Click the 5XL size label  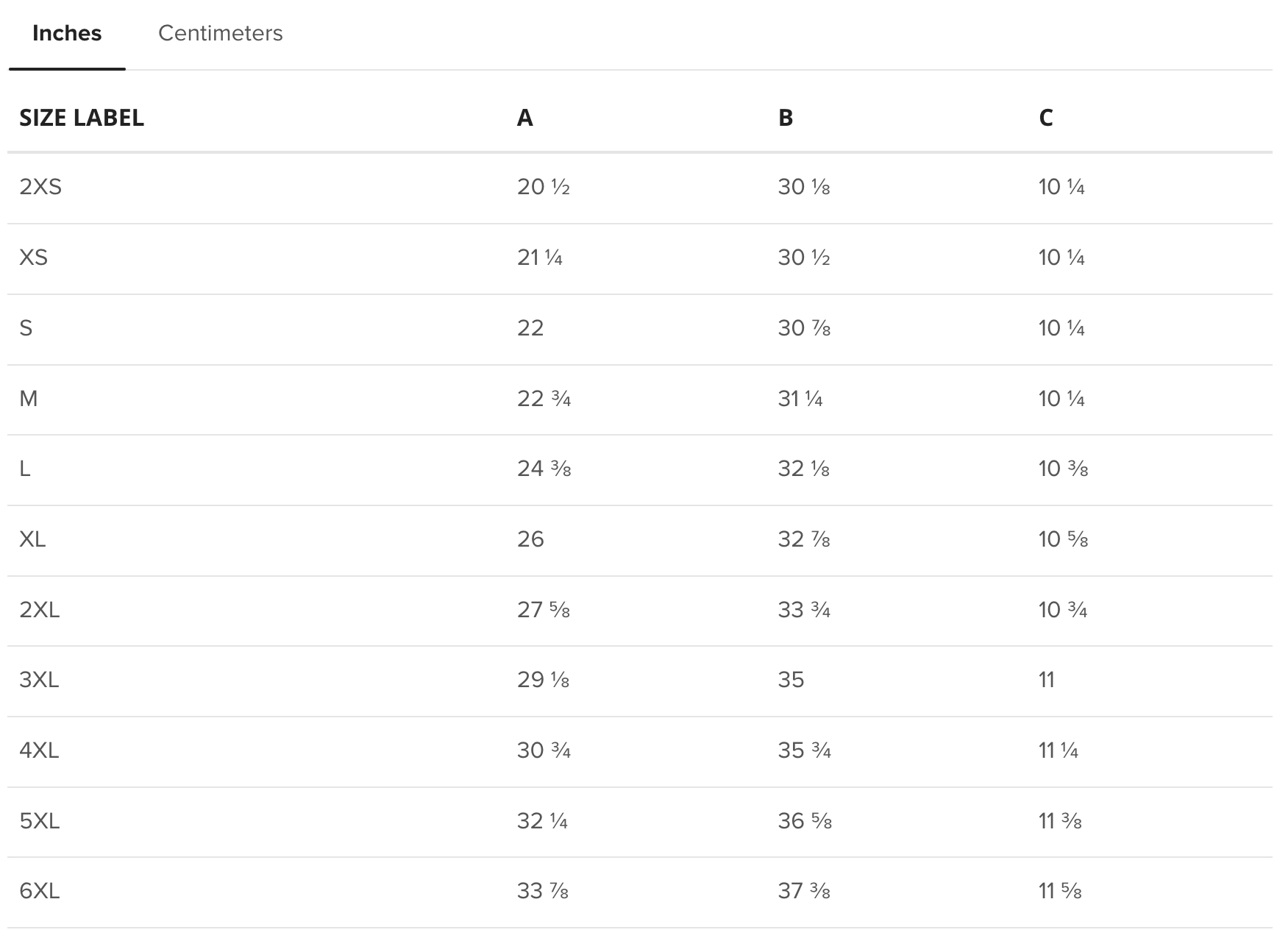40,821
